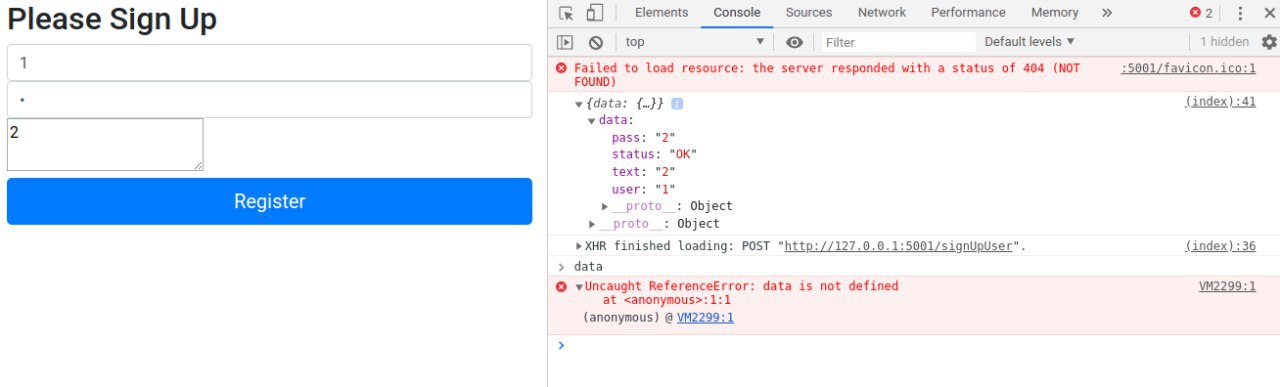This screenshot has width=1280, height=387.
Task: Clear the console with the ban icon
Action: click(596, 42)
